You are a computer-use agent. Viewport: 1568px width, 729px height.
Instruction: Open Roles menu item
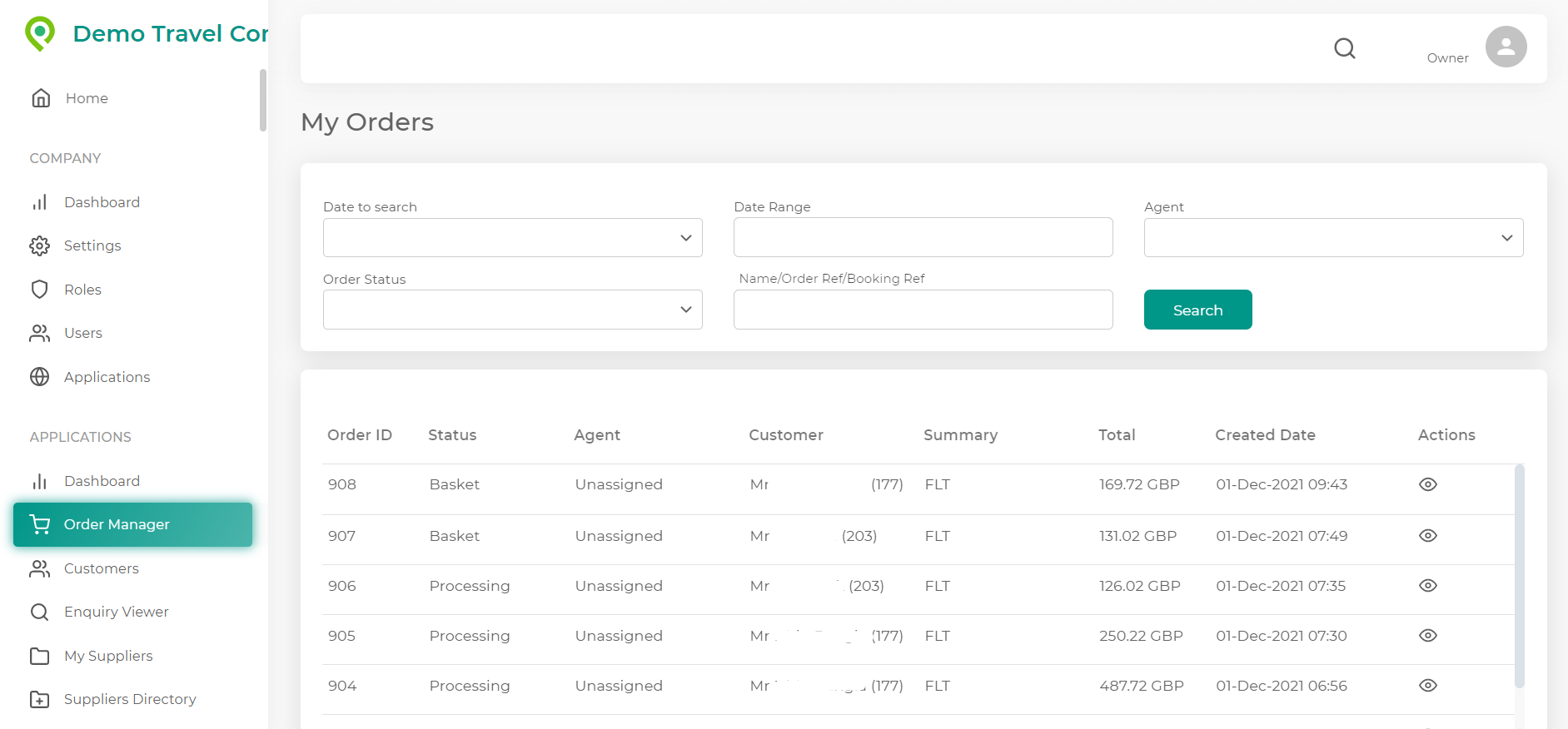click(82, 290)
